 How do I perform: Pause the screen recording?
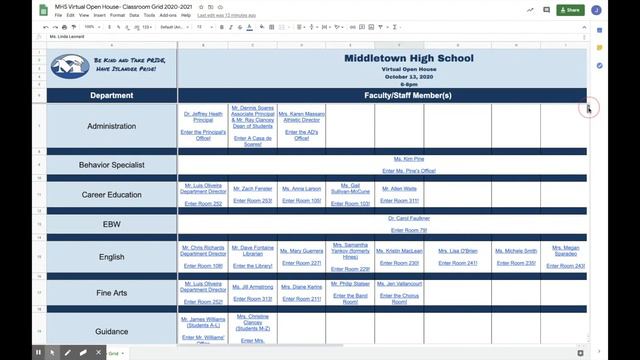click(38, 352)
